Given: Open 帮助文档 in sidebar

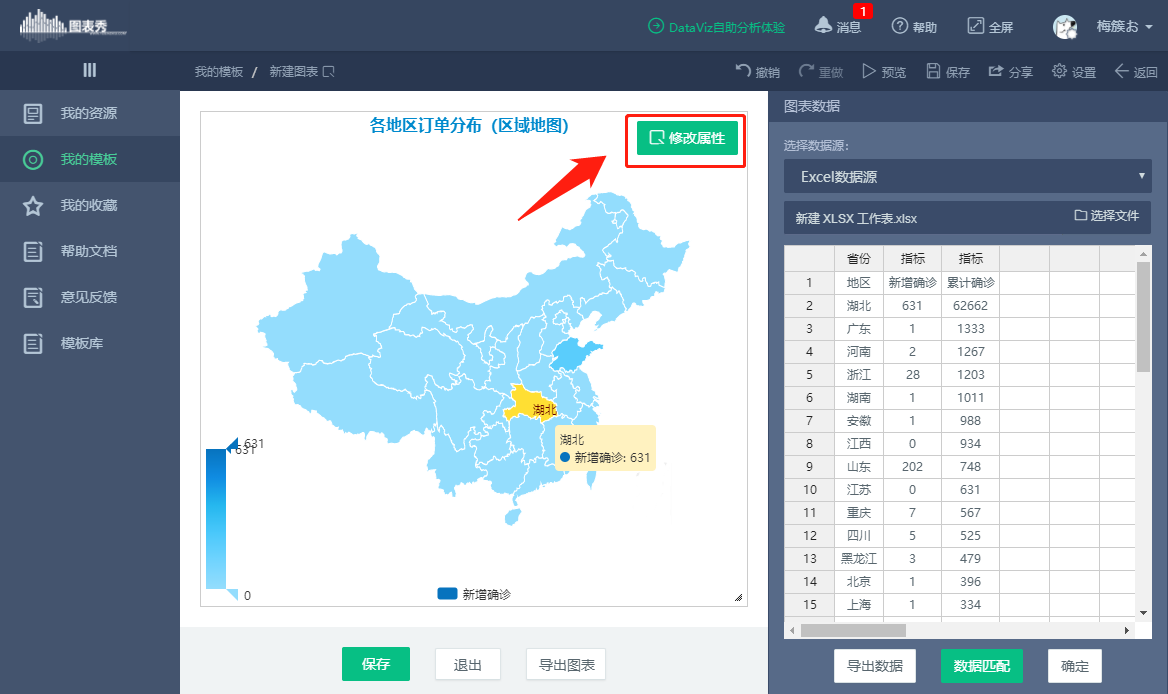Looking at the screenshot, I should (x=89, y=252).
